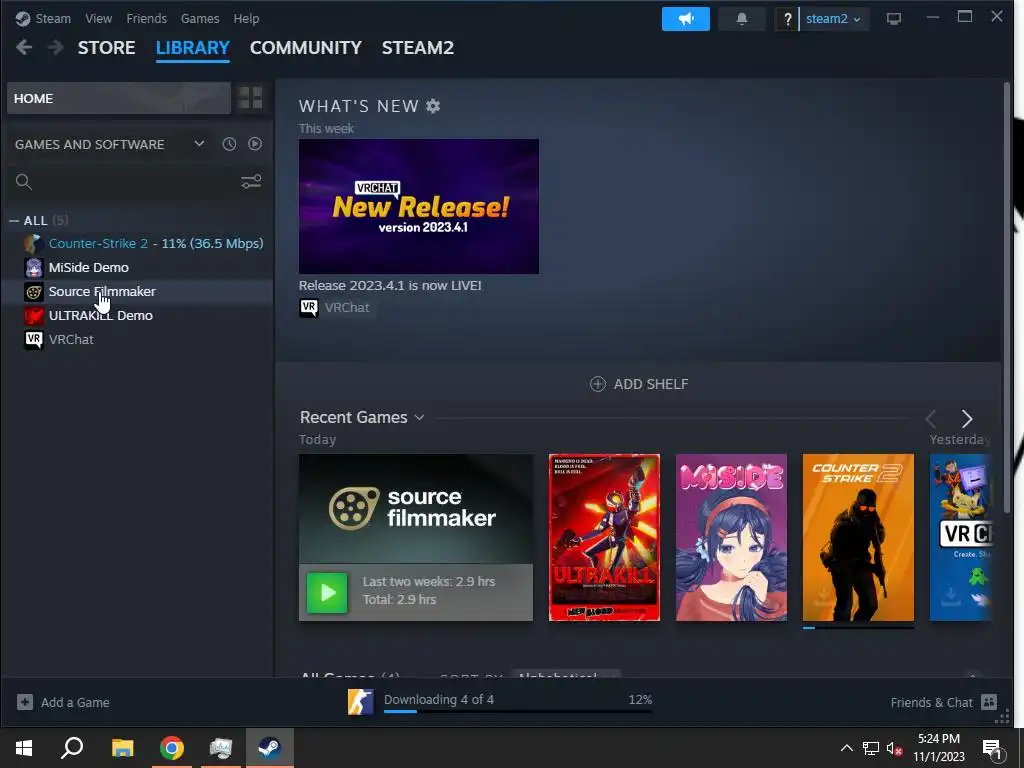Click Friends & Chat label

[x=932, y=702]
